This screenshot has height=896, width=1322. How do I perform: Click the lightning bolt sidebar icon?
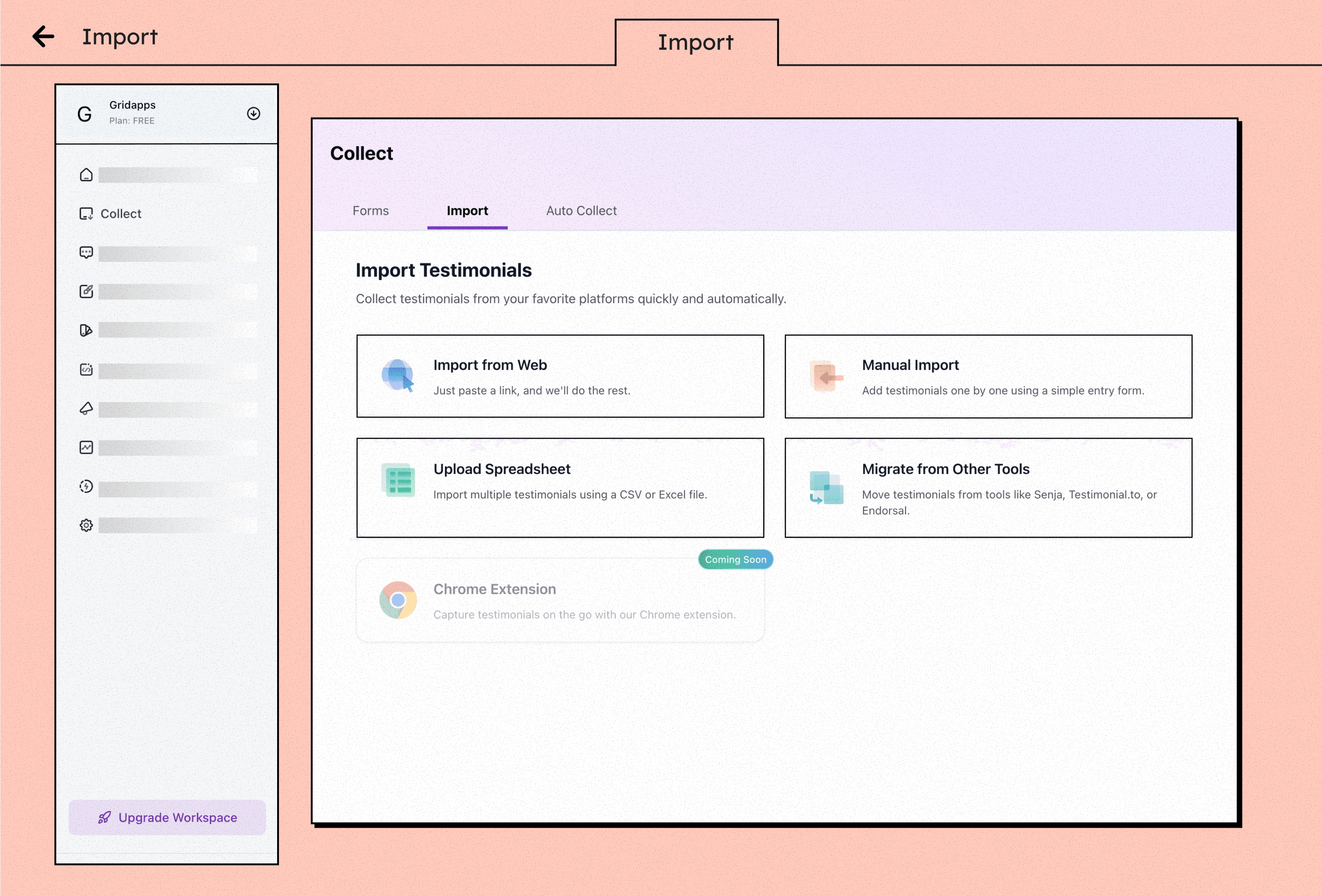coord(86,487)
